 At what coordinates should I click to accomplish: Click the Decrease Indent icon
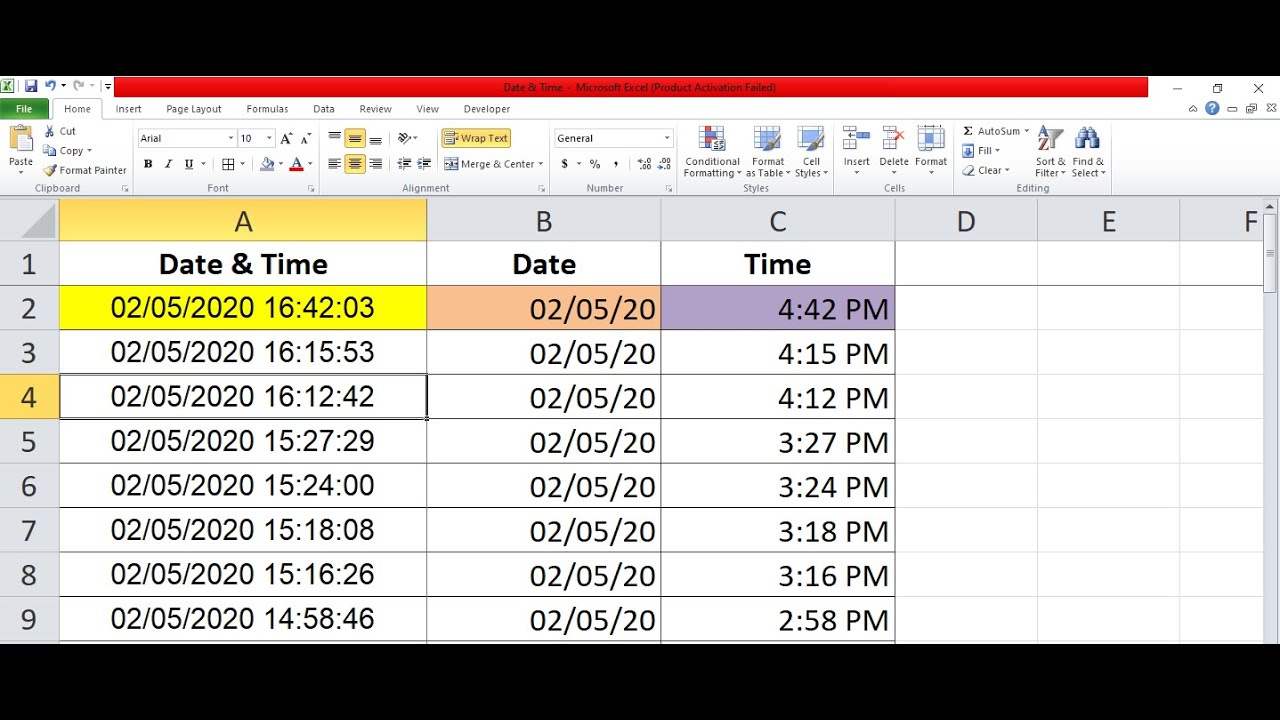[404, 164]
